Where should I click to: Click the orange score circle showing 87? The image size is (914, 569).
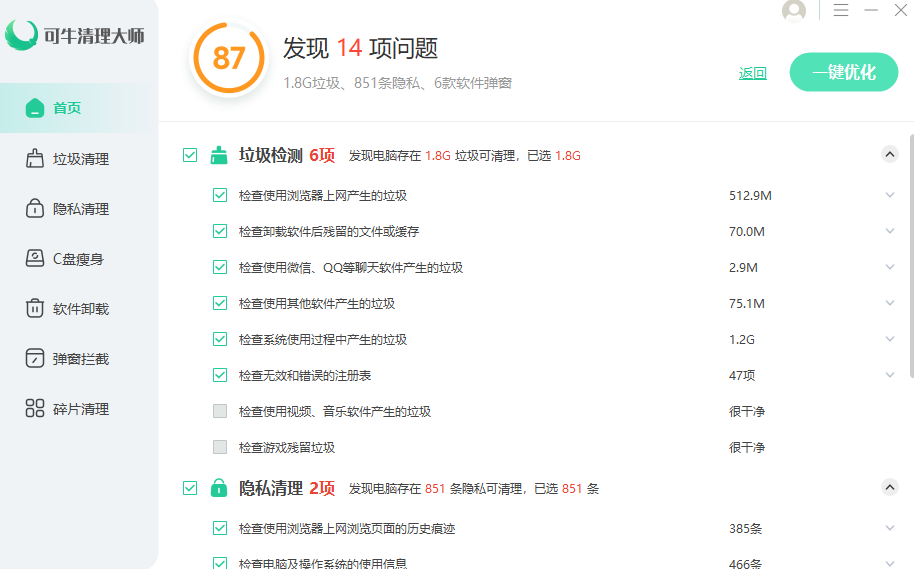pyautogui.click(x=229, y=58)
